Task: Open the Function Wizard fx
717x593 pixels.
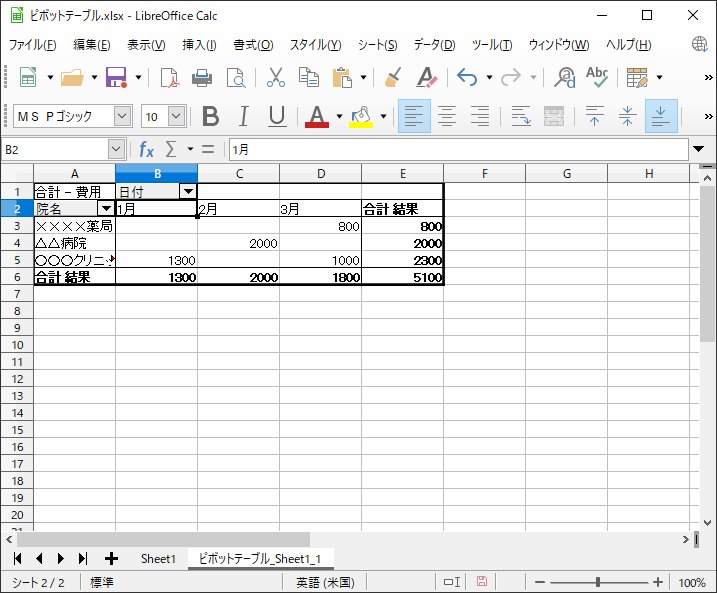Action: pyautogui.click(x=146, y=150)
